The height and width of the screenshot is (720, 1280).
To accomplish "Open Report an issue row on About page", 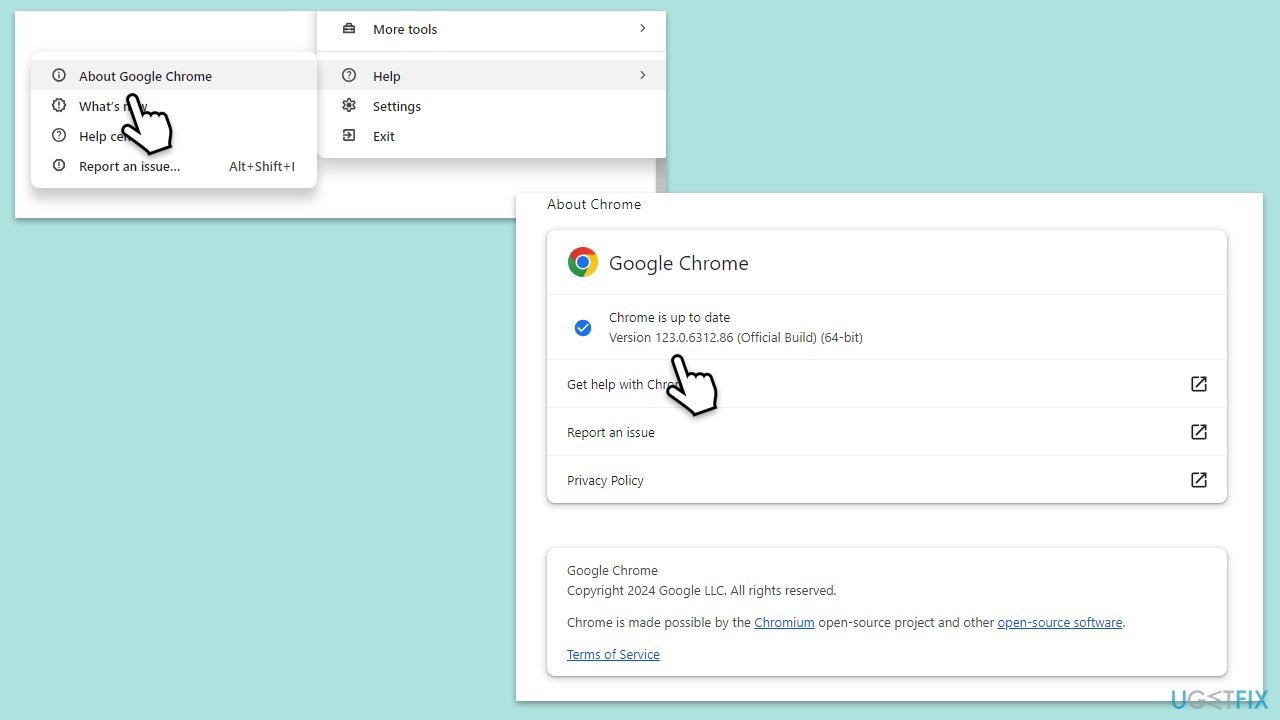I will point(887,432).
